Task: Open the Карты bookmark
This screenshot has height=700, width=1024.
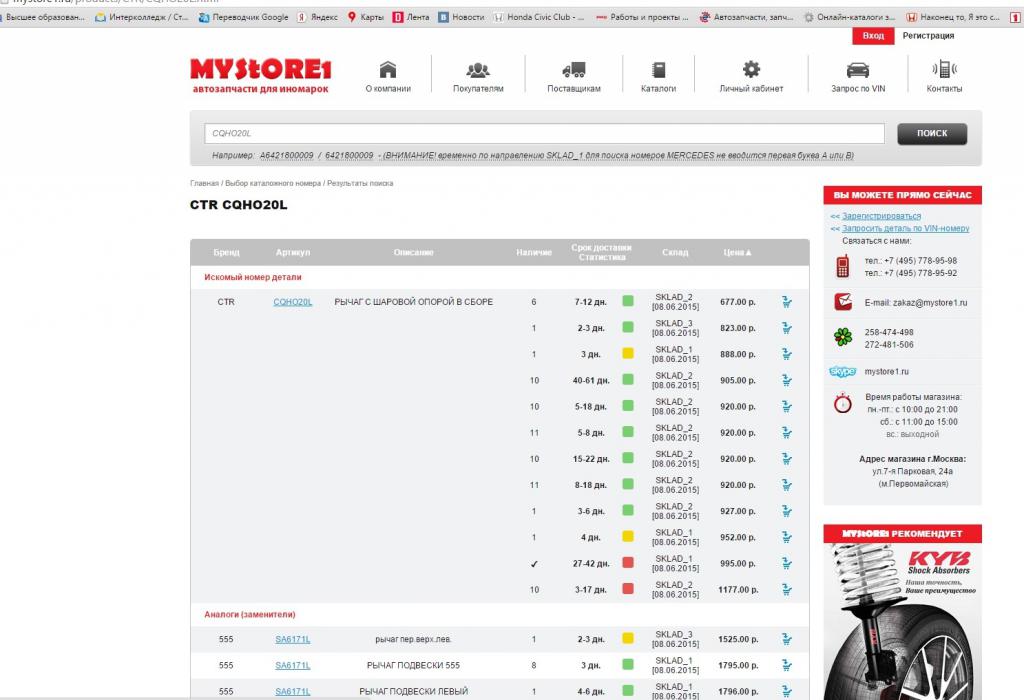Action: coord(366,18)
